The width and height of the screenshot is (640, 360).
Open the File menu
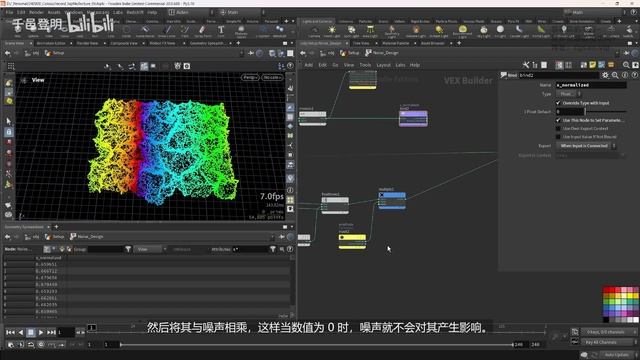(9, 12)
